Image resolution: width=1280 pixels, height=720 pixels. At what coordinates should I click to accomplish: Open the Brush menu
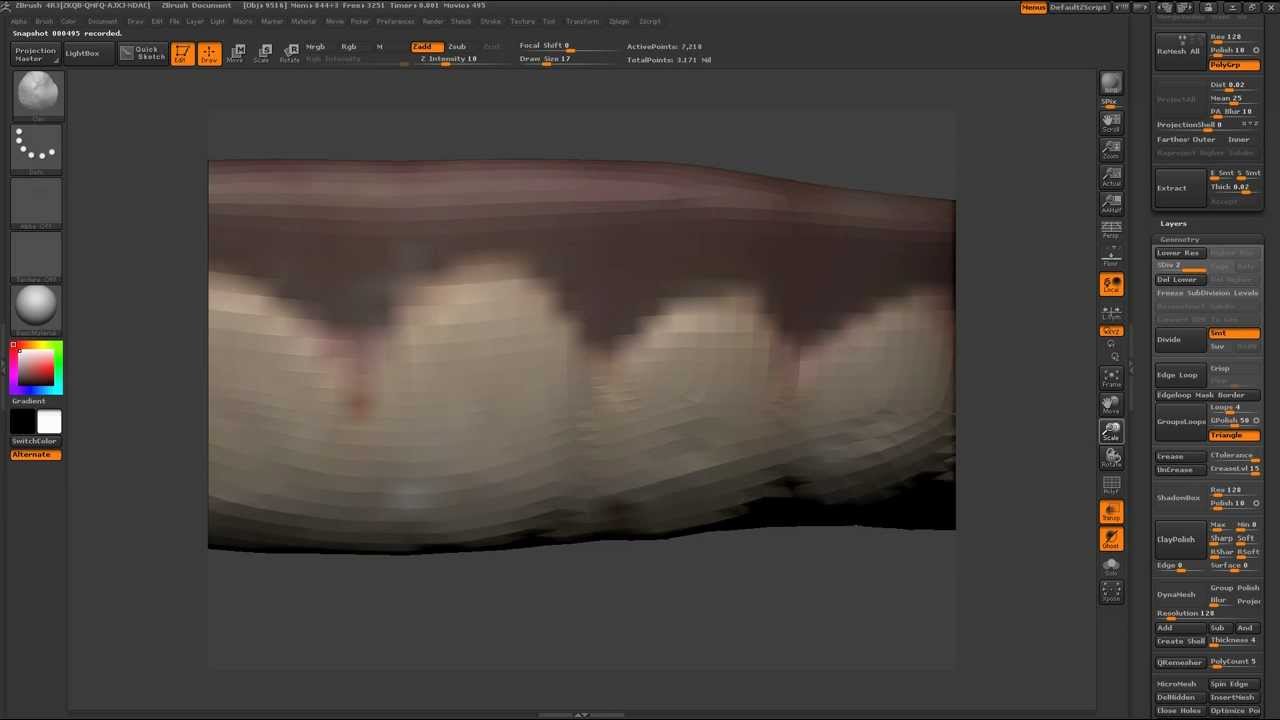(44, 21)
